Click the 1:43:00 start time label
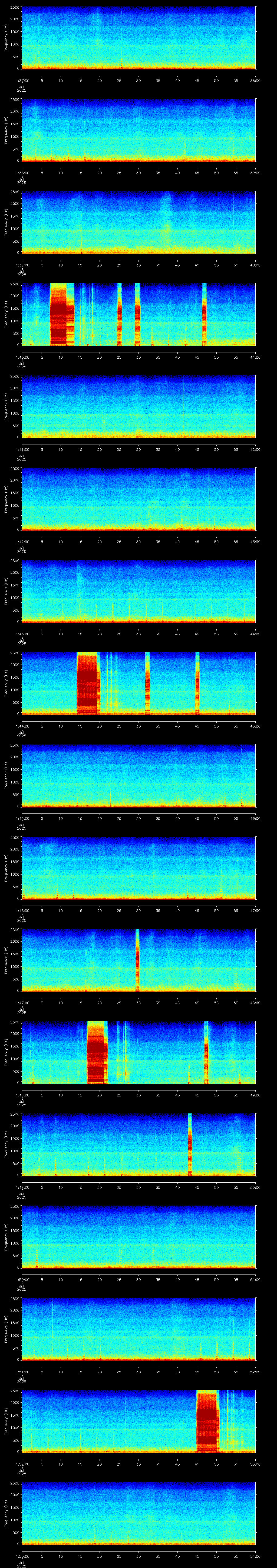Viewport: 277px width, 1568px height. (22, 634)
